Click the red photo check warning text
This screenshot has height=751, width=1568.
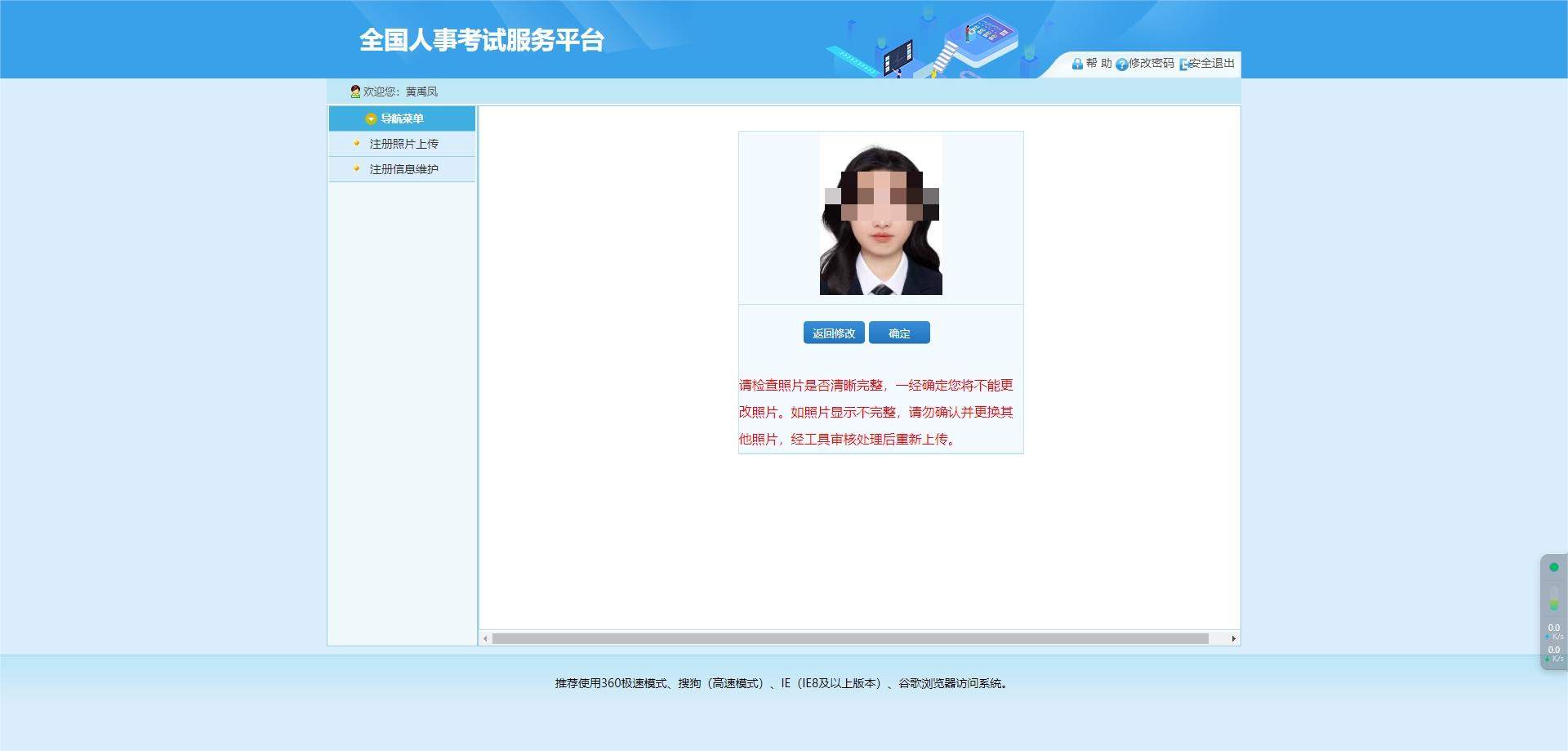(876, 412)
